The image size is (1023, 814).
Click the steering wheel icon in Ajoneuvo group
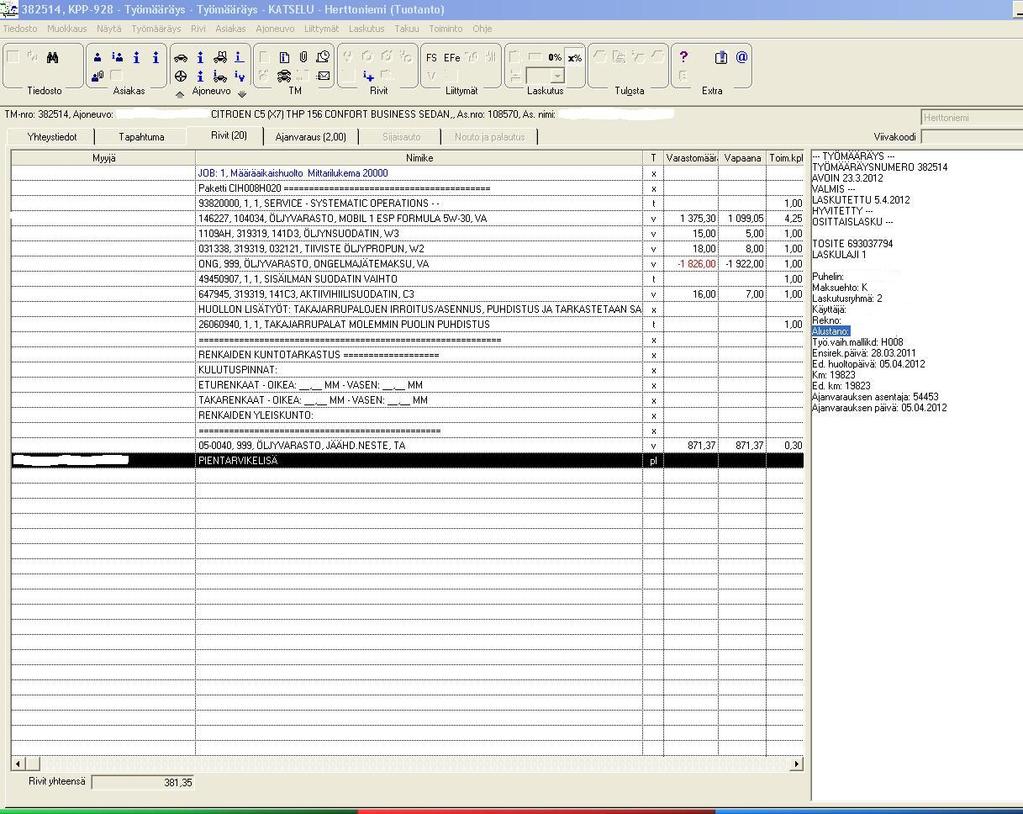(181, 76)
